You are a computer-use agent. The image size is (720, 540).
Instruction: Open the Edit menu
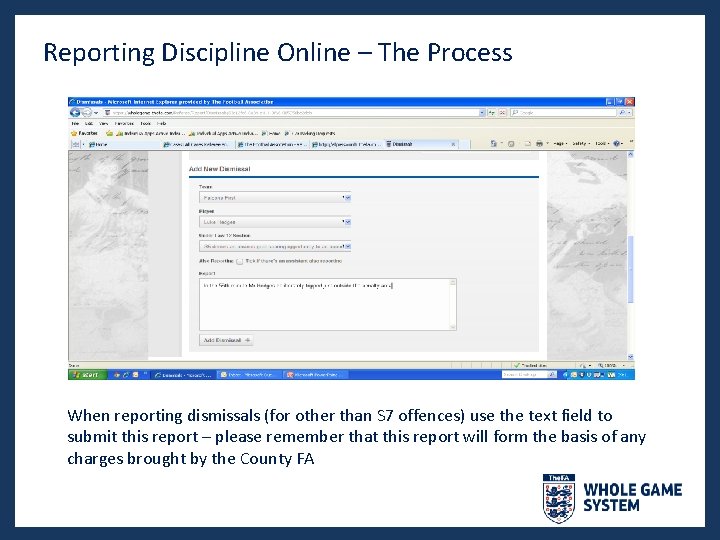pyautogui.click(x=89, y=124)
